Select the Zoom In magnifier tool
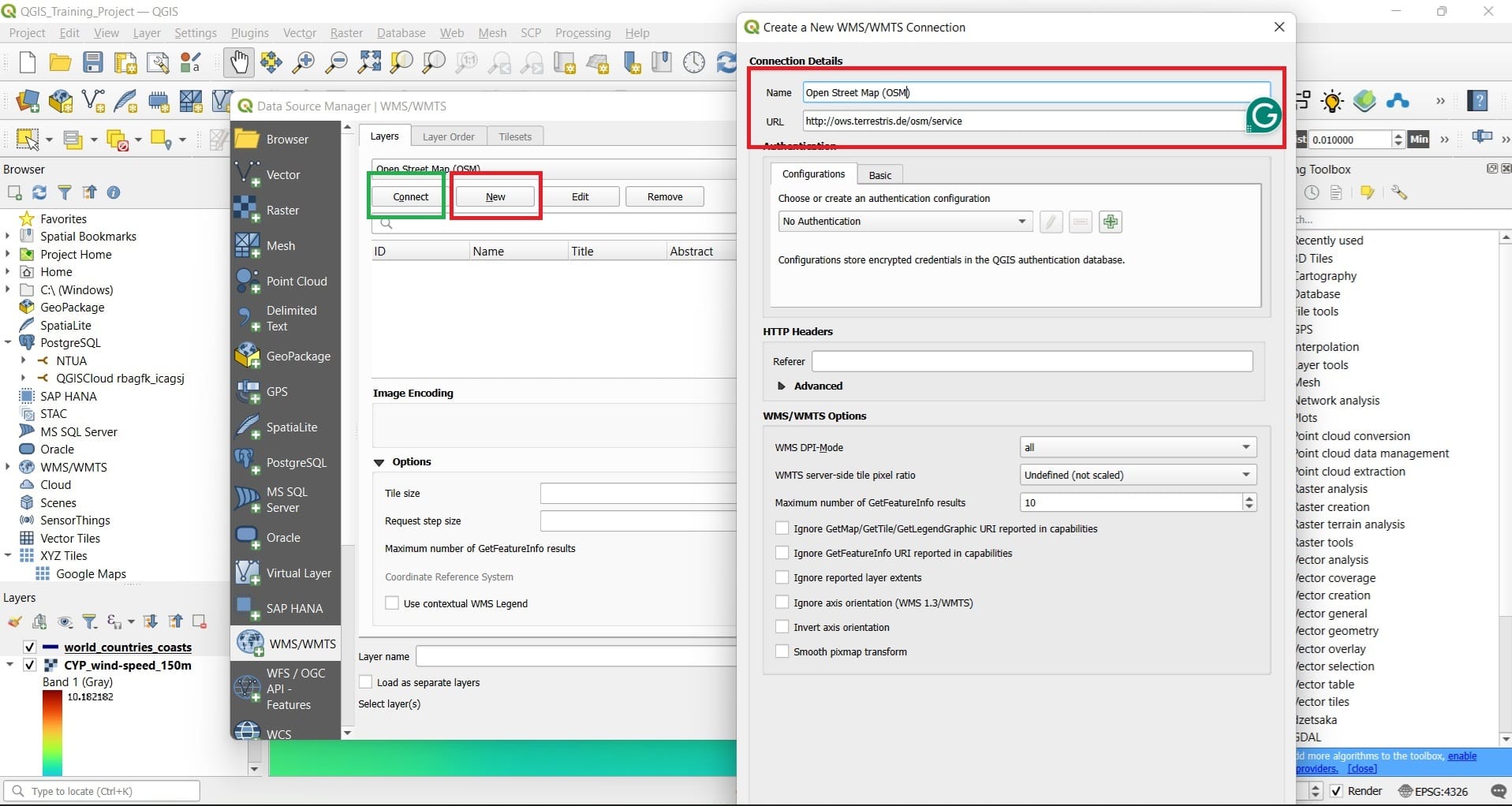1512x806 pixels. coord(304,62)
